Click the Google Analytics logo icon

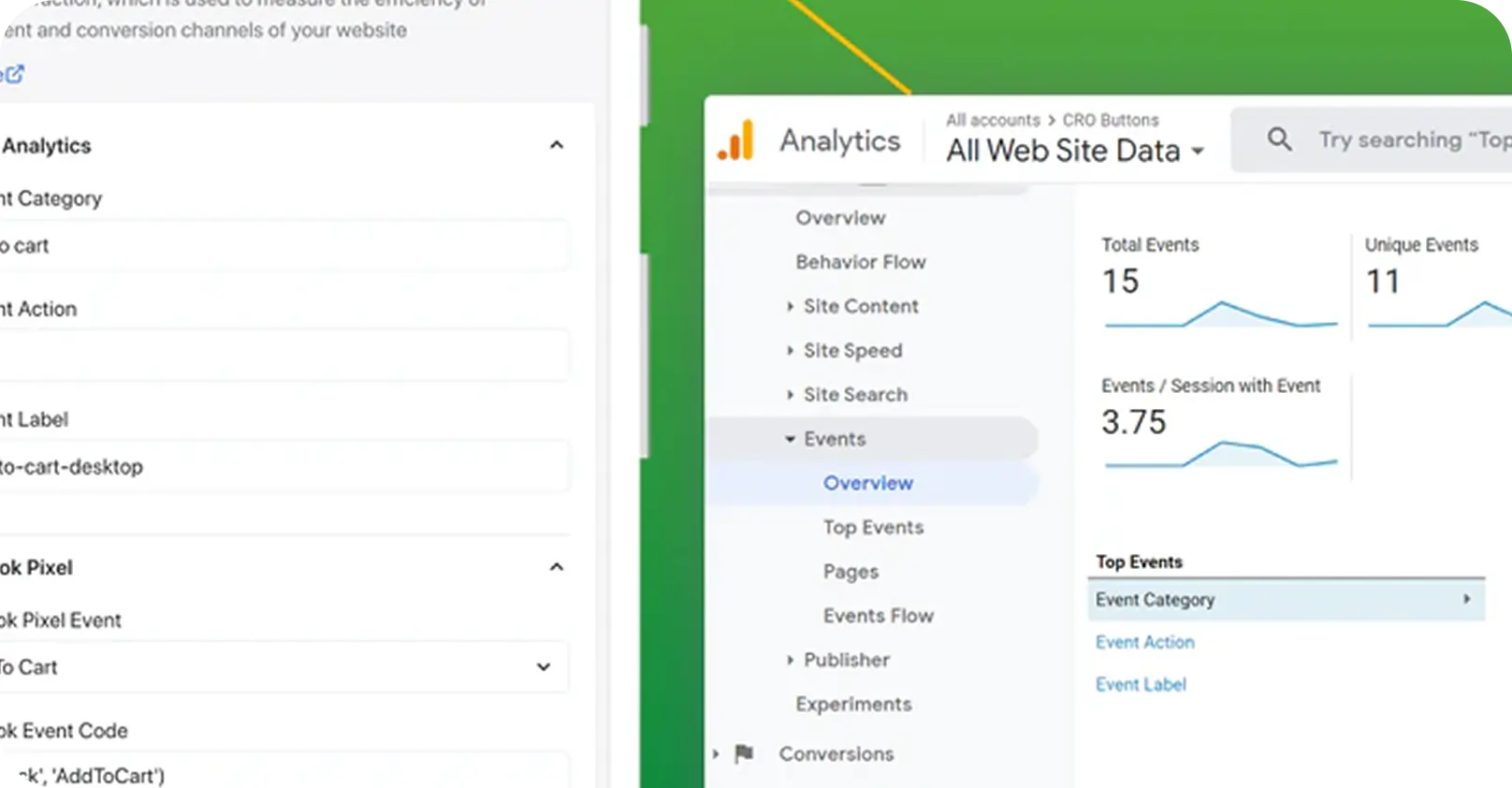tap(735, 141)
